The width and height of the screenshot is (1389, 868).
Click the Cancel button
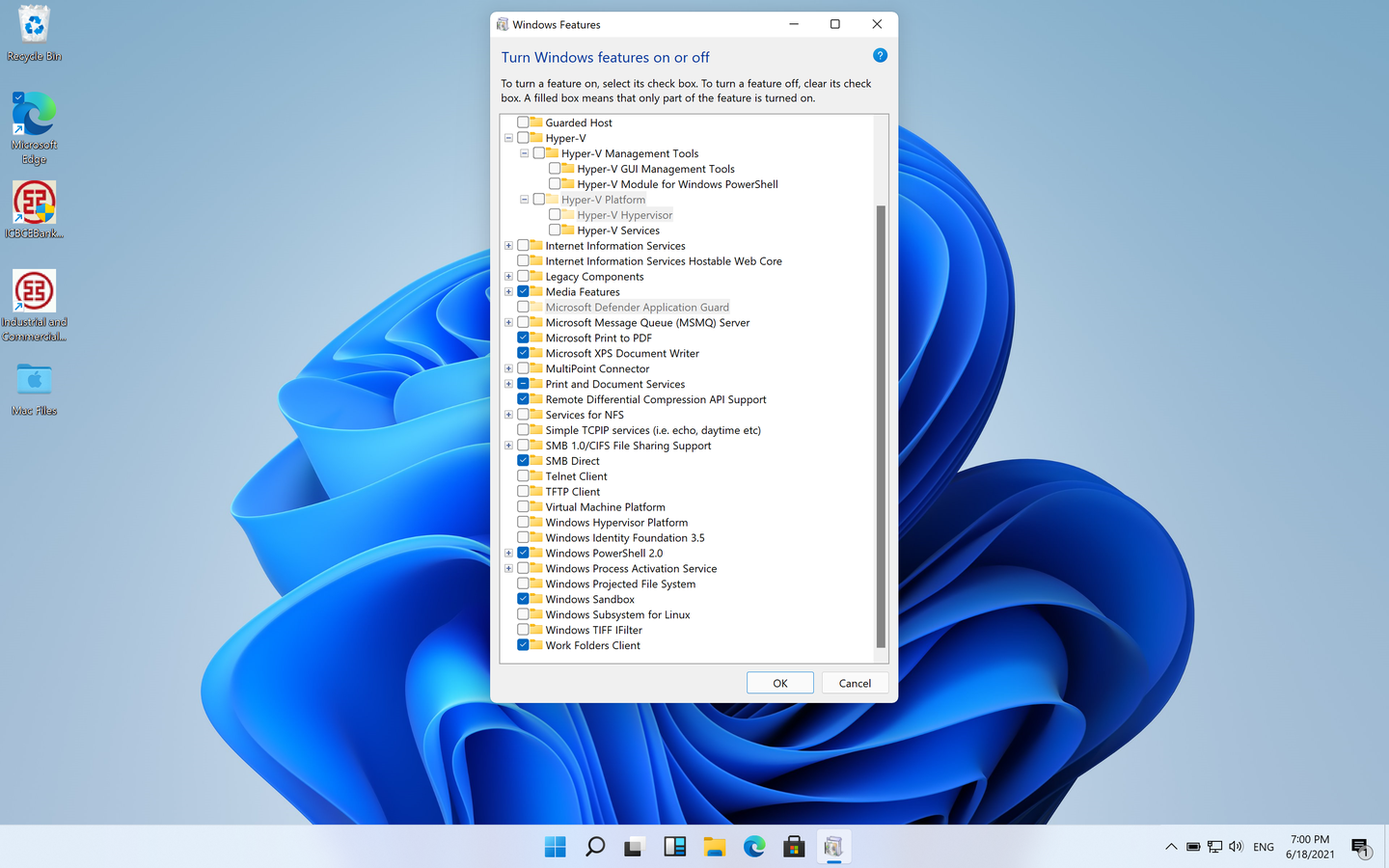pyautogui.click(x=855, y=682)
